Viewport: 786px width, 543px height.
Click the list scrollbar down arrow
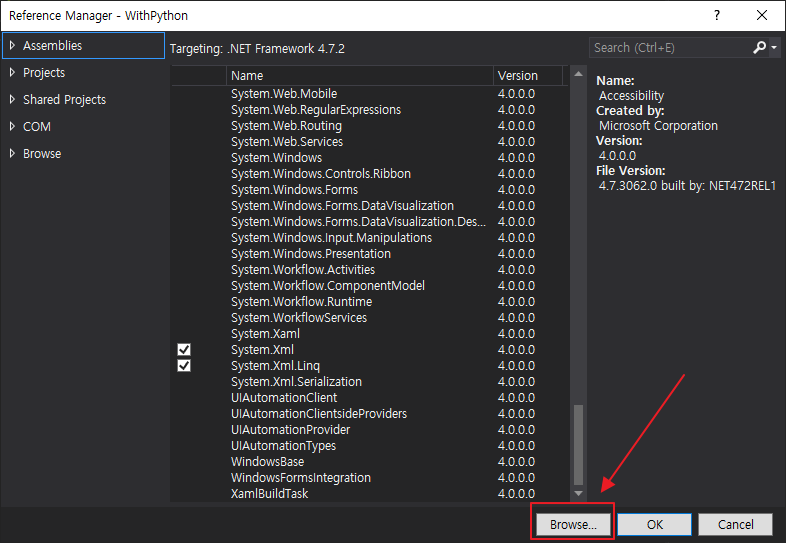pos(578,493)
